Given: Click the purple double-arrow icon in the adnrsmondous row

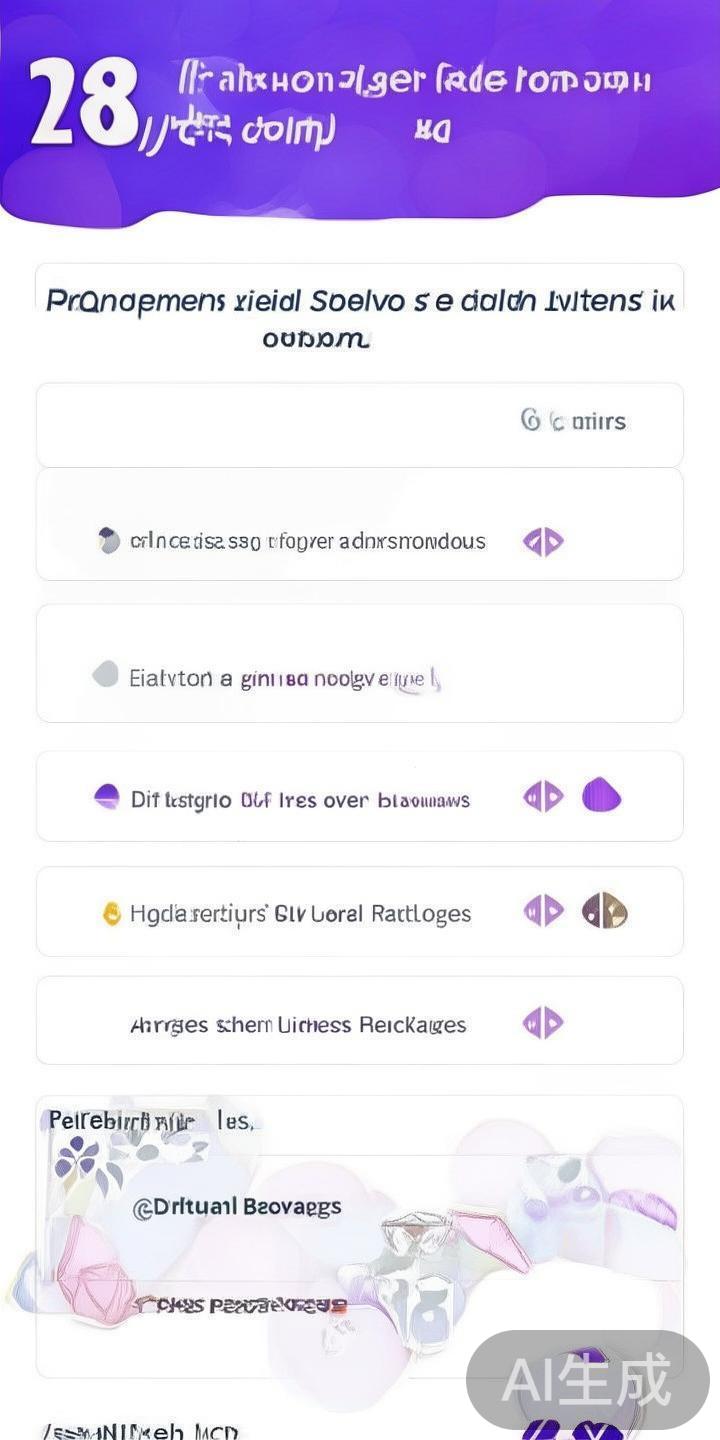Looking at the screenshot, I should (x=543, y=542).
